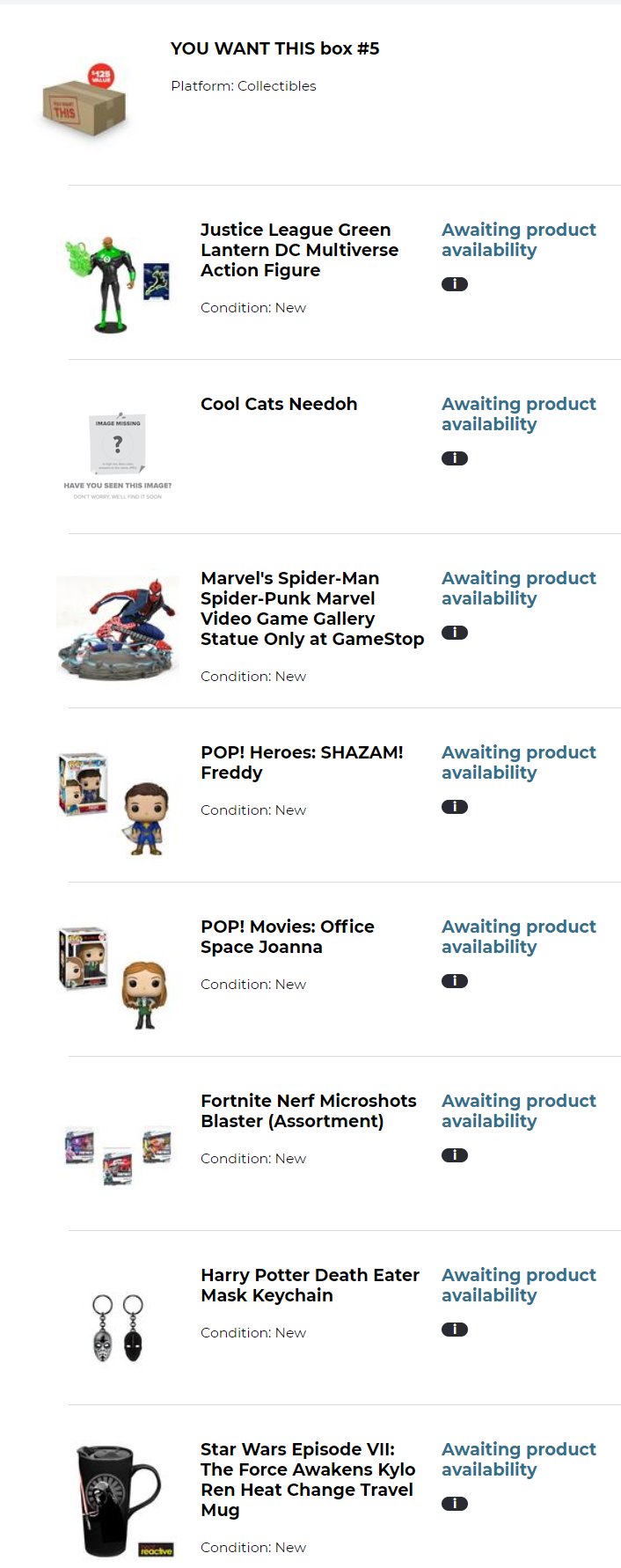621x1568 pixels.
Task: Click info icon beside Cool Cats Needoh
Action: coord(455,458)
